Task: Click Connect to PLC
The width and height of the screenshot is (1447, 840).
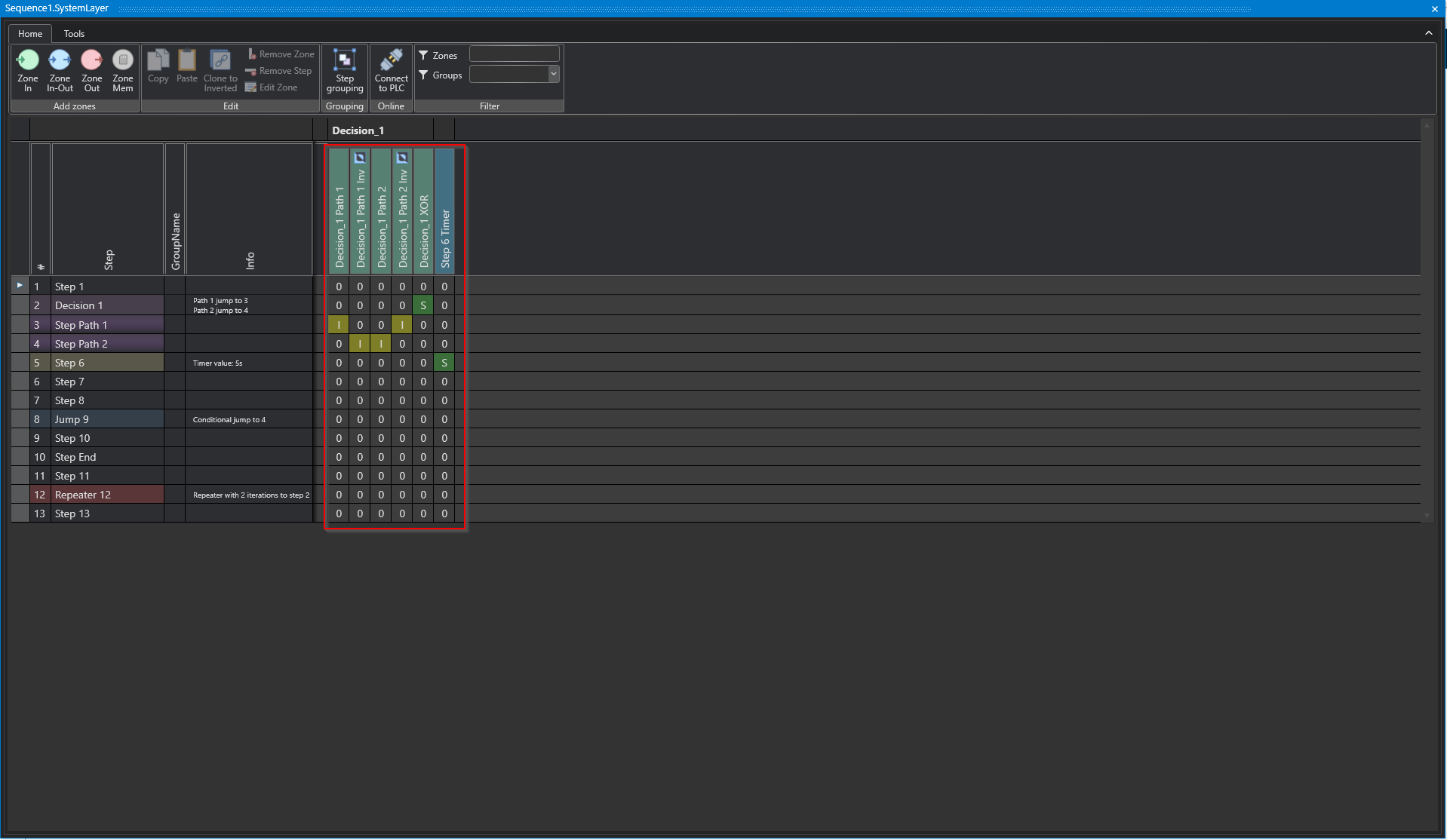Action: pyautogui.click(x=391, y=71)
